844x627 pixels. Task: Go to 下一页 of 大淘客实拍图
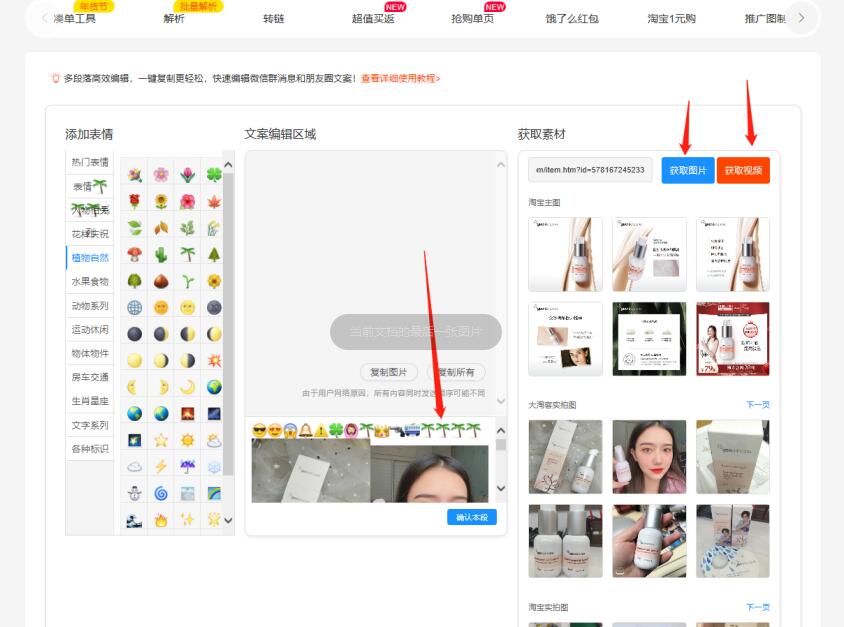758,405
